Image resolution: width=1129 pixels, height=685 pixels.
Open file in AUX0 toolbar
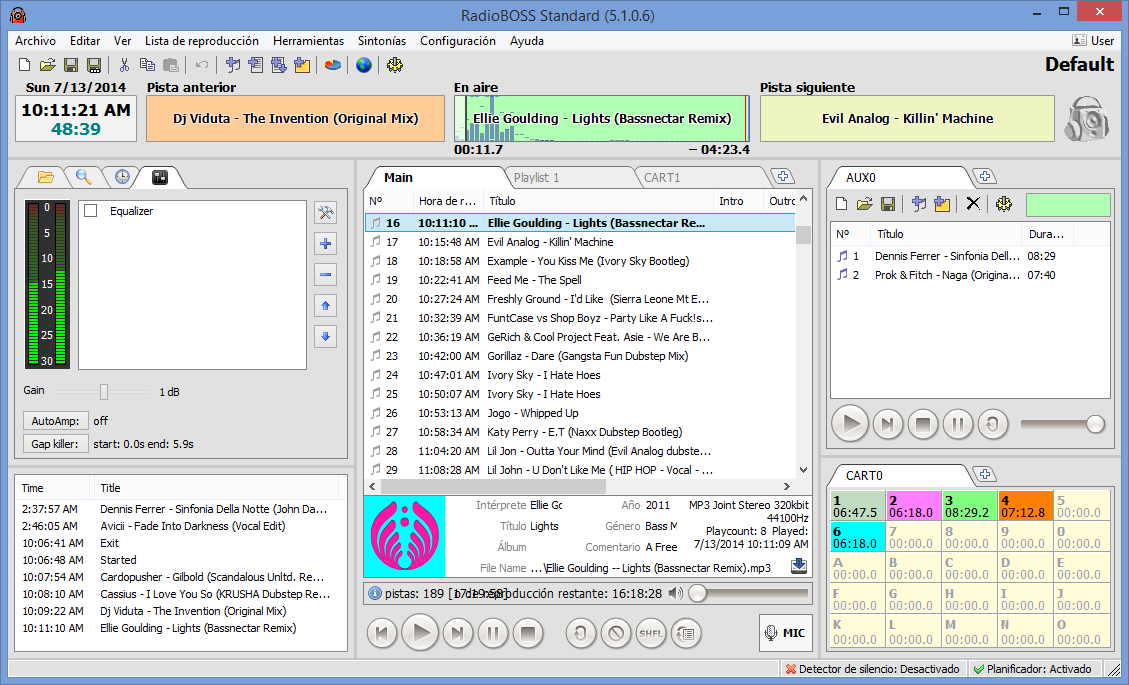(x=864, y=204)
